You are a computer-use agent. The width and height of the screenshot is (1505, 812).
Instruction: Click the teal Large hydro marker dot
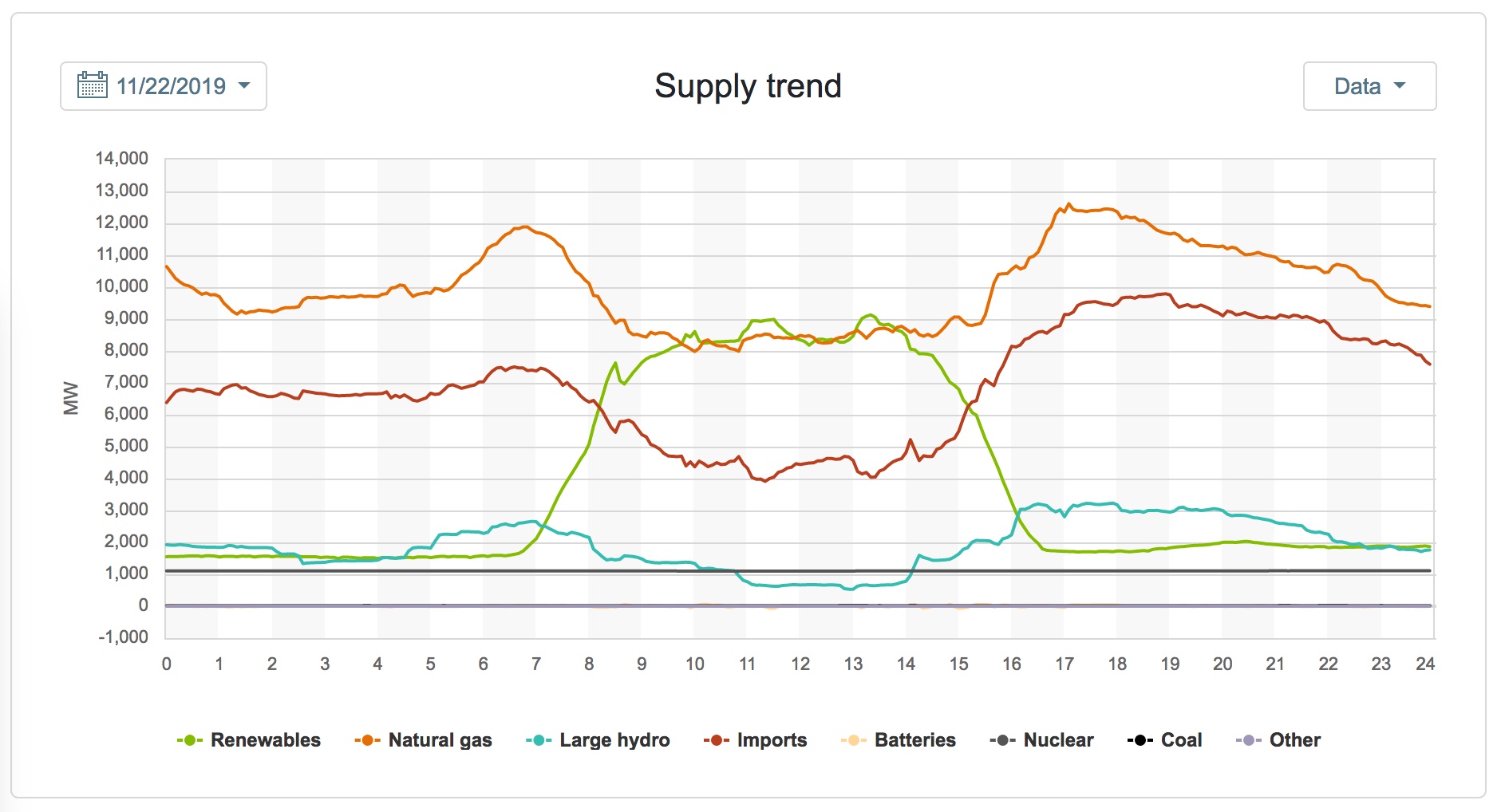pyautogui.click(x=539, y=740)
